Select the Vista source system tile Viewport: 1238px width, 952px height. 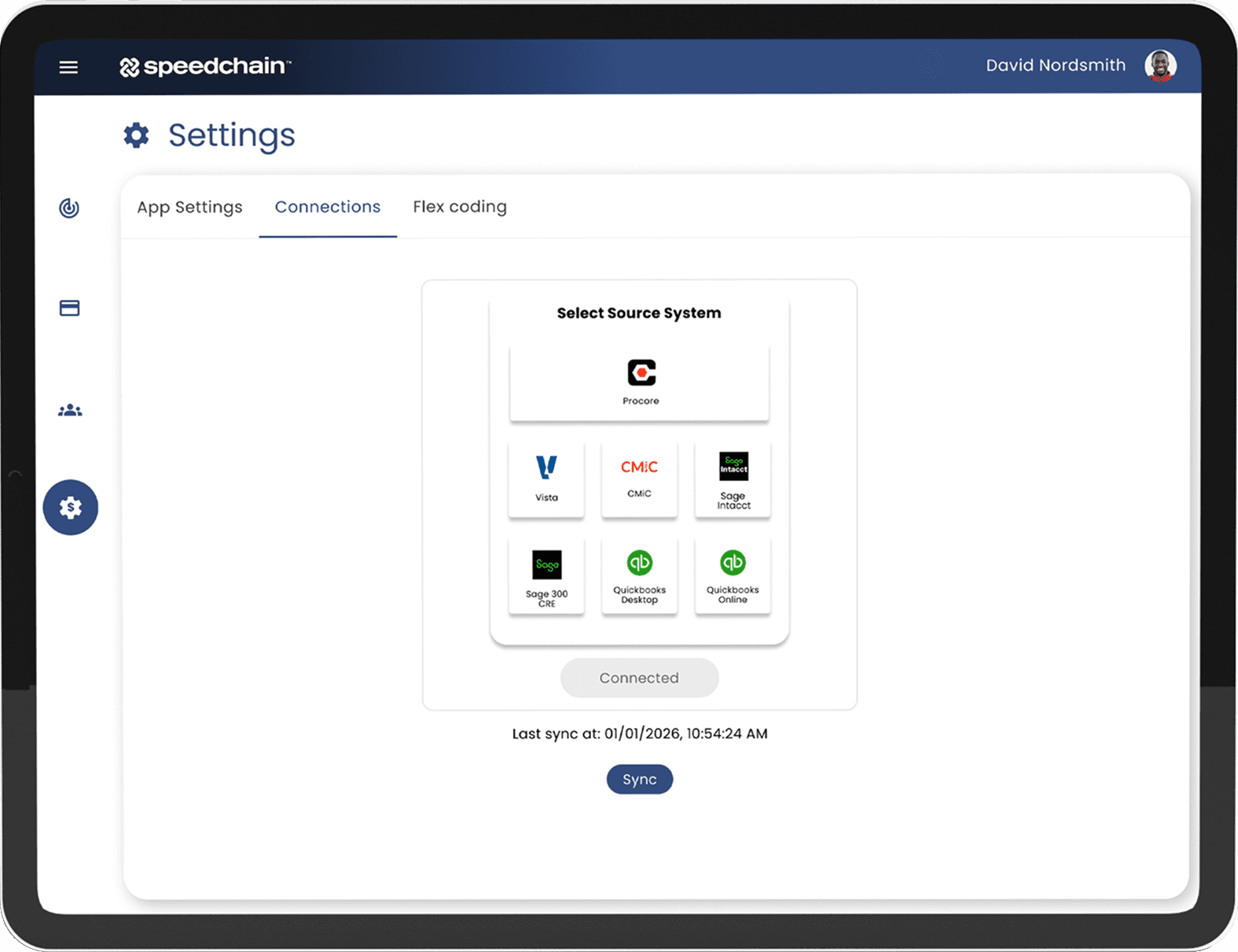coord(546,479)
